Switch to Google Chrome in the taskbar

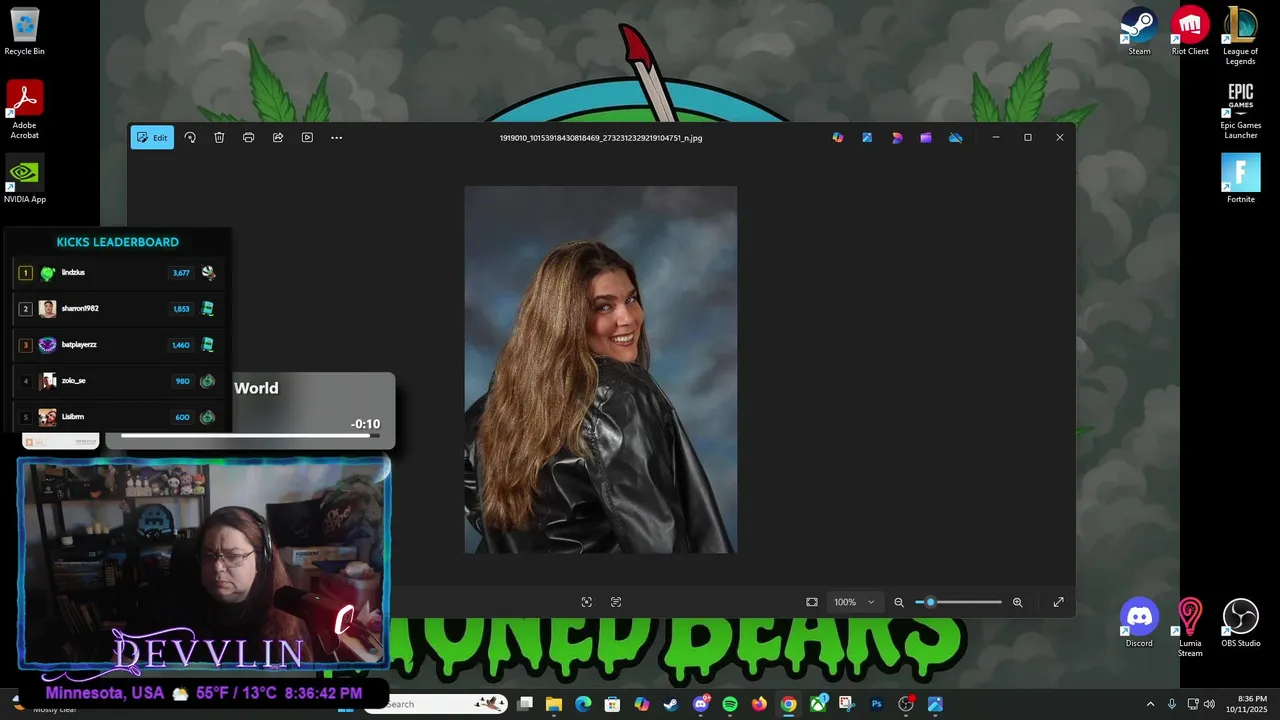788,704
